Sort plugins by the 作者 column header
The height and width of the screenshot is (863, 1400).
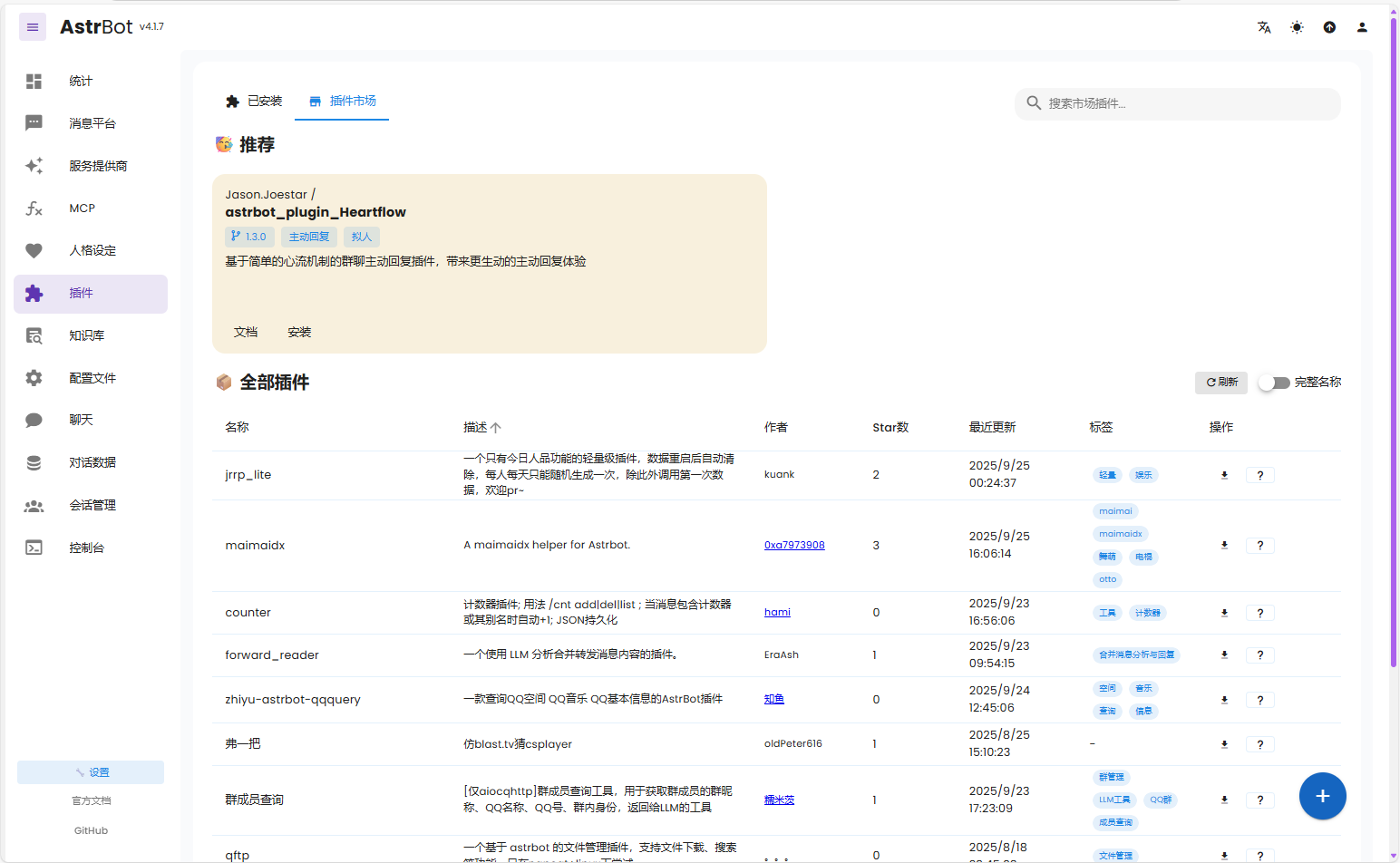point(776,427)
